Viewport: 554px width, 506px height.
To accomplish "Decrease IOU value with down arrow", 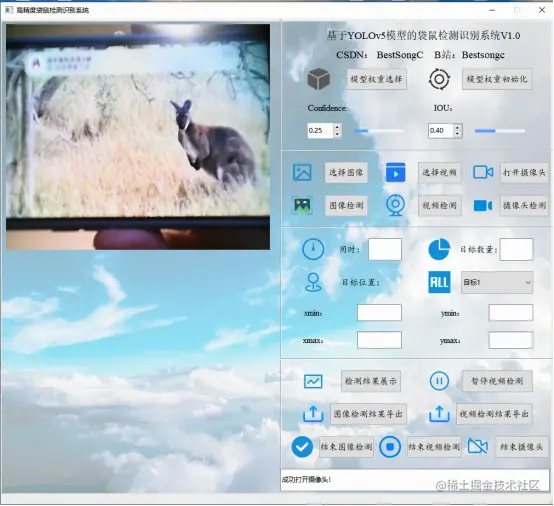I will pos(458,134).
